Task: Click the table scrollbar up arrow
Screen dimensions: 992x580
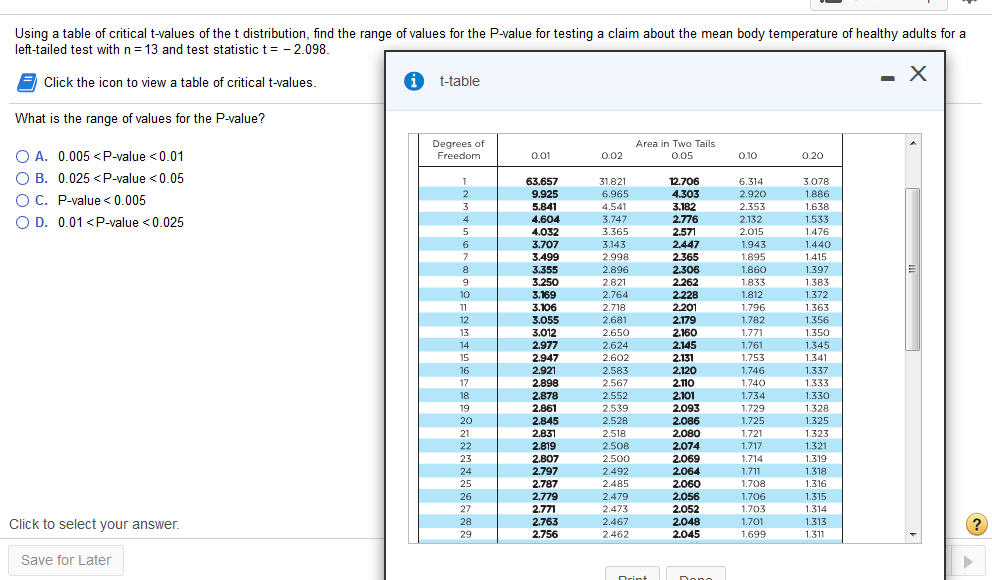Action: pos(911,141)
